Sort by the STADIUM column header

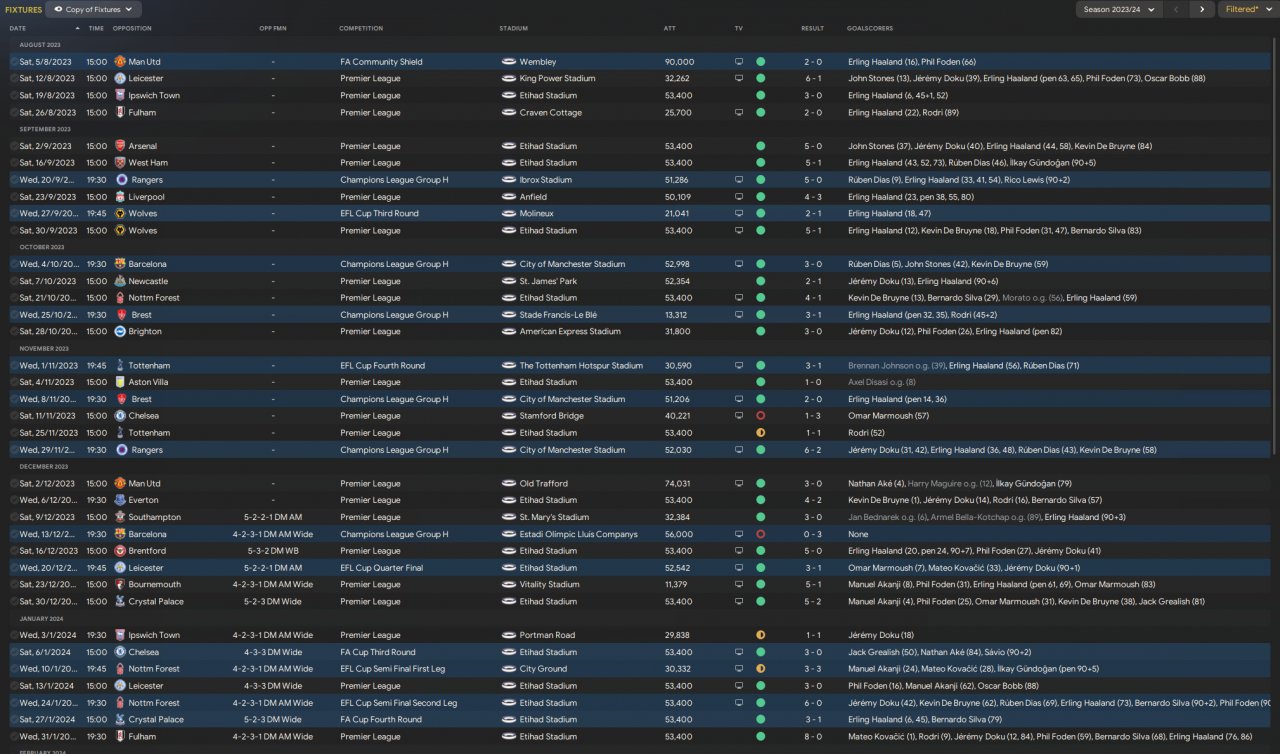pos(514,28)
